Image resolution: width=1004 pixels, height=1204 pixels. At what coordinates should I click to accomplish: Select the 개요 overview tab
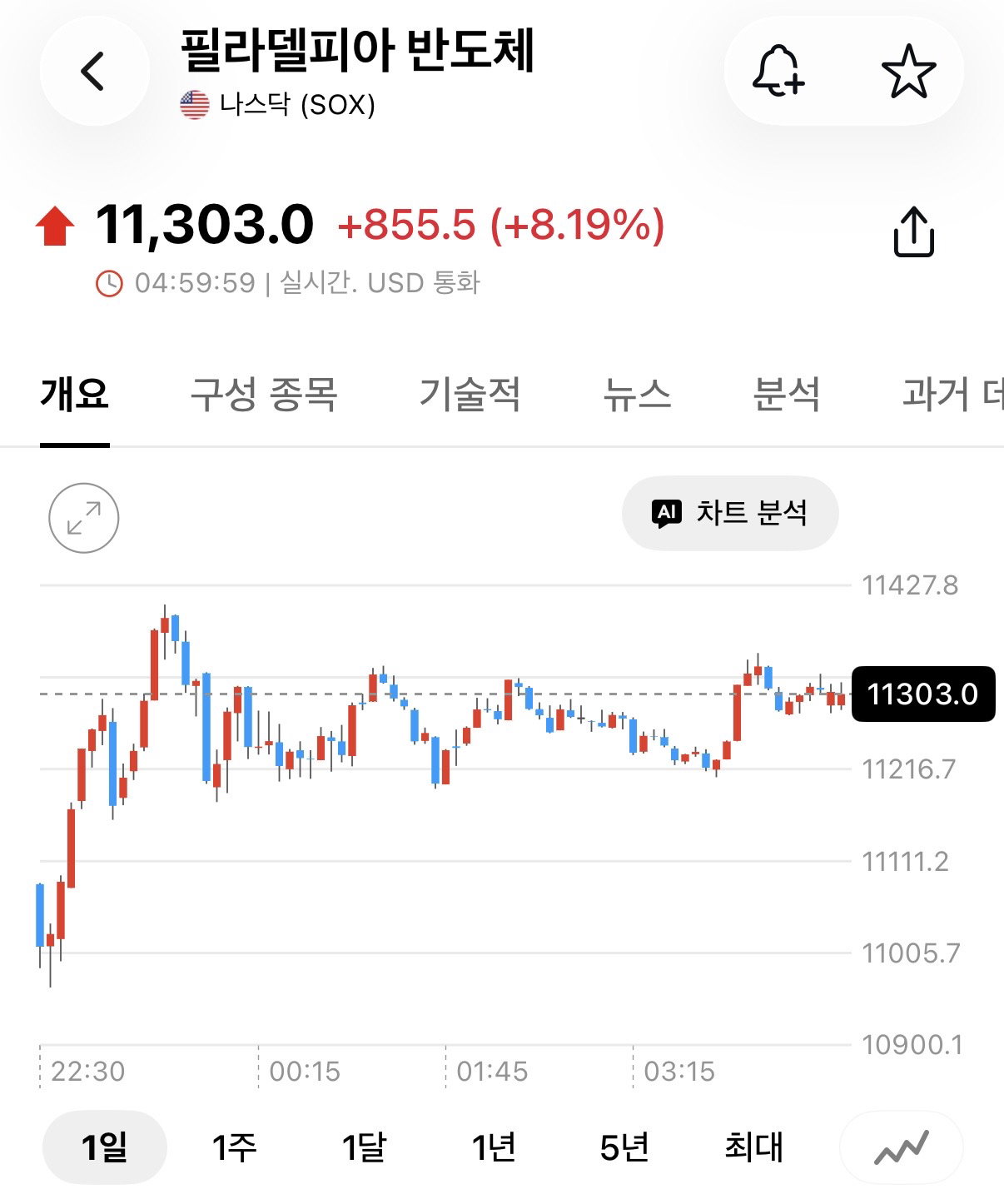pyautogui.click(x=75, y=395)
